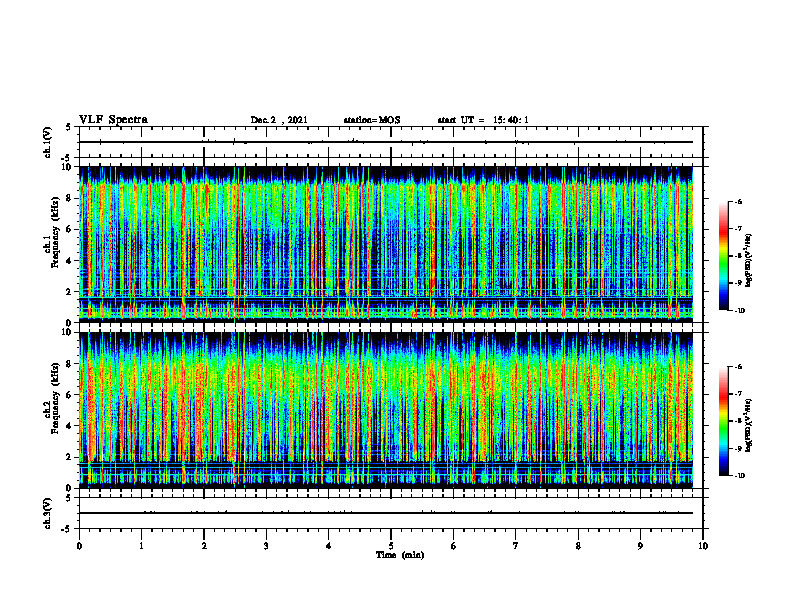Click the "-5" tick on ch.1(V) axis
The image size is (792, 612).
67,158
